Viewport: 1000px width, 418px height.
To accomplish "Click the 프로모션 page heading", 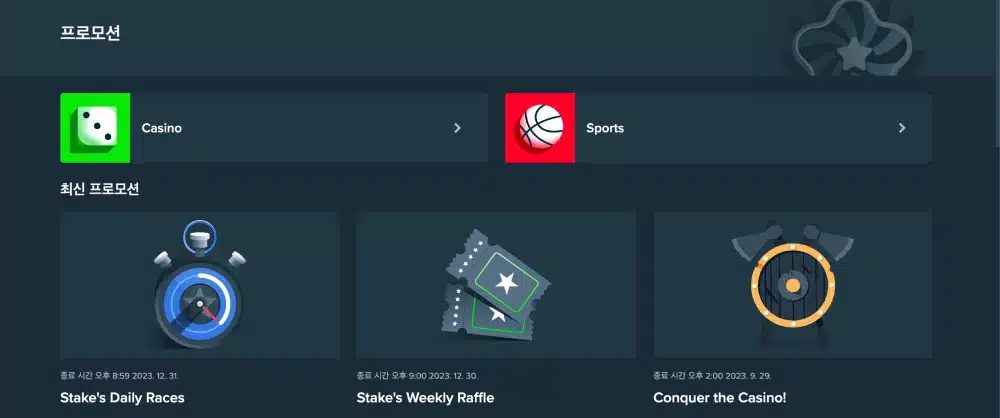I will coord(90,33).
